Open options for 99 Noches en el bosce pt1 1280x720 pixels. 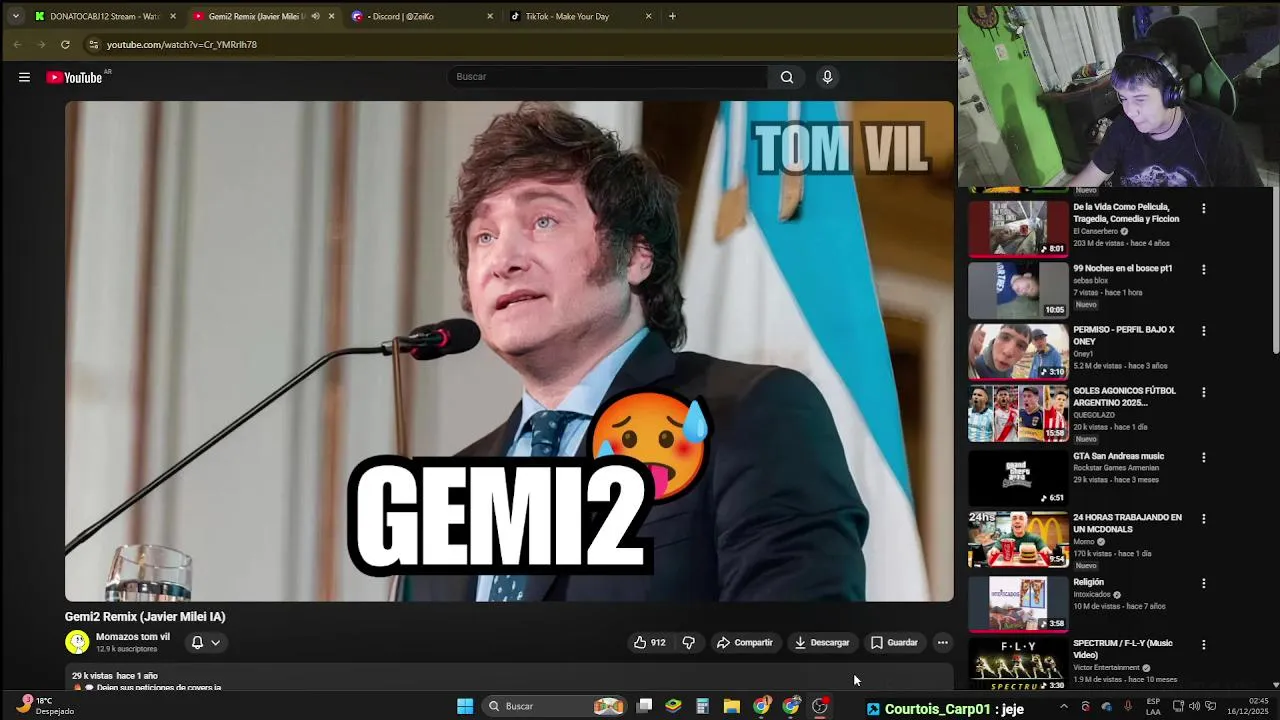[x=1203, y=270]
